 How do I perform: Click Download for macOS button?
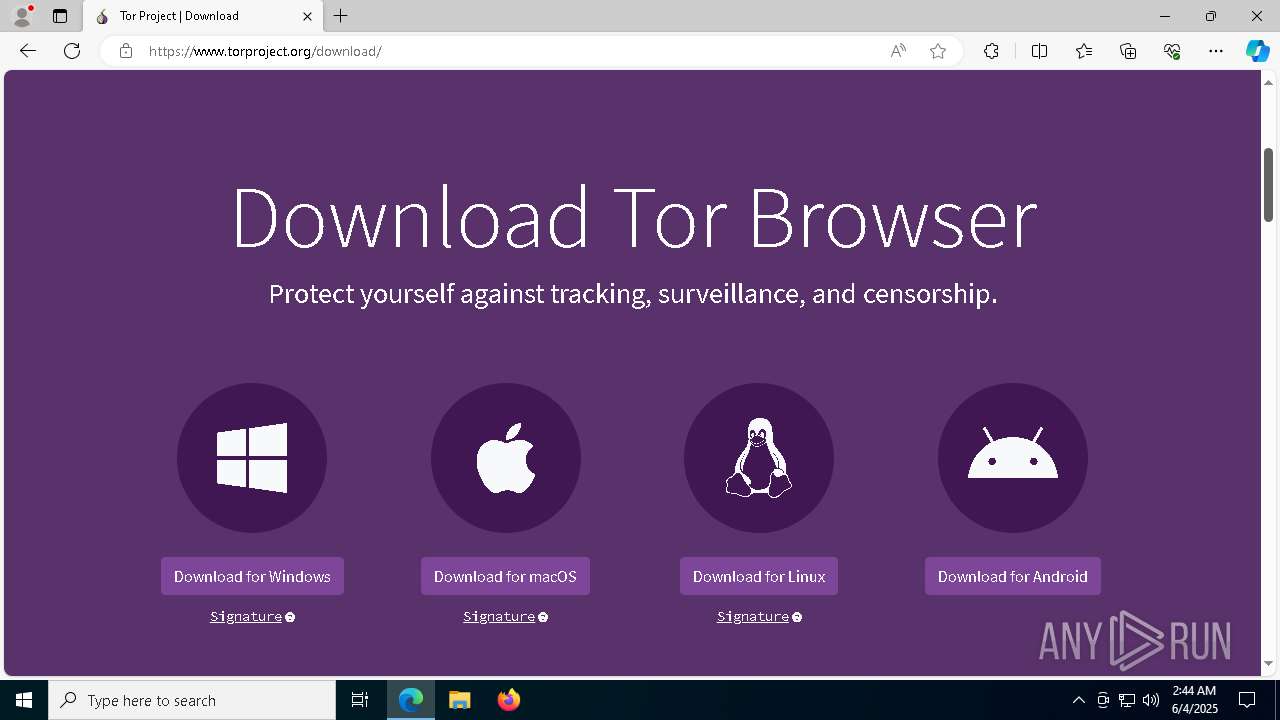505,576
